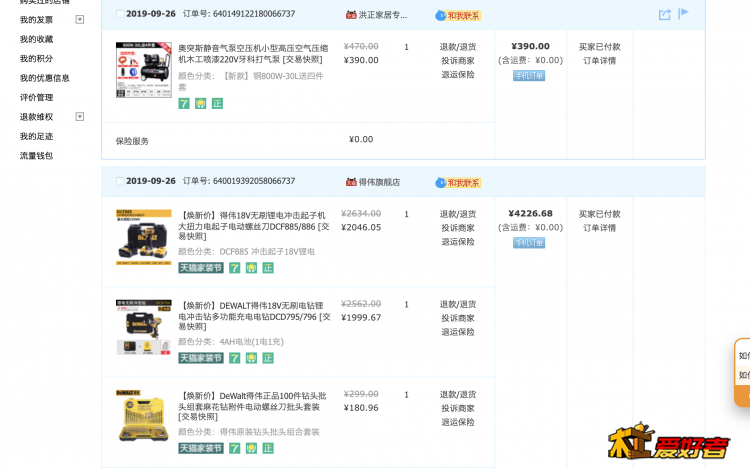Click the 正 badge on air compressor item
750x469 pixels.
(217, 103)
